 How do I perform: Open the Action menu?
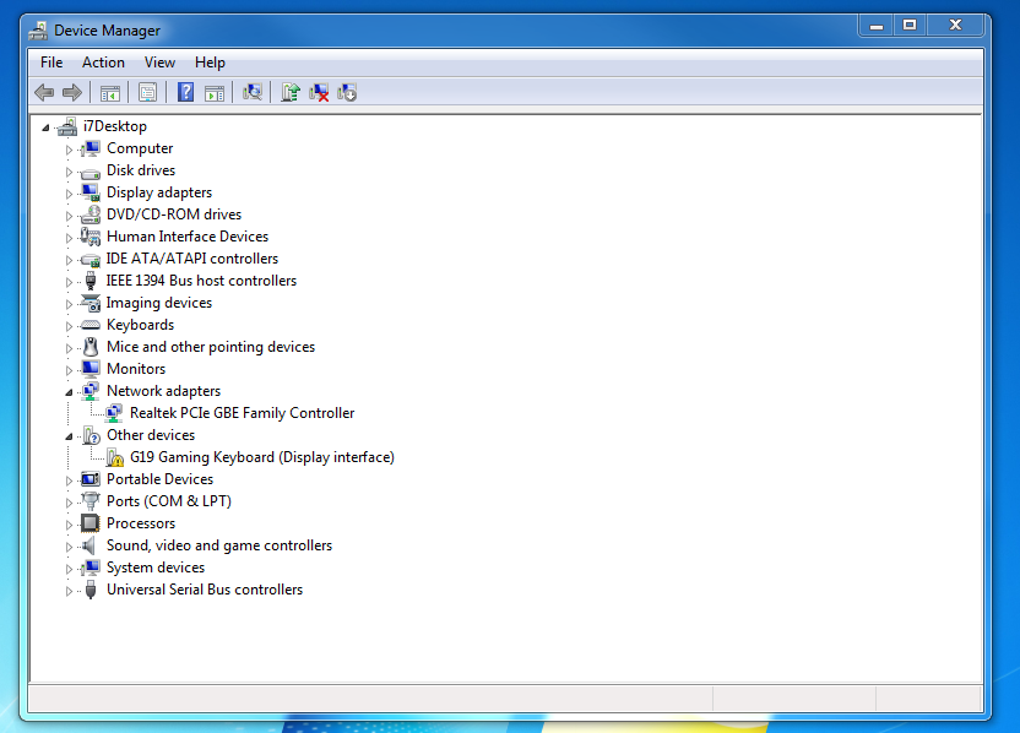(103, 62)
